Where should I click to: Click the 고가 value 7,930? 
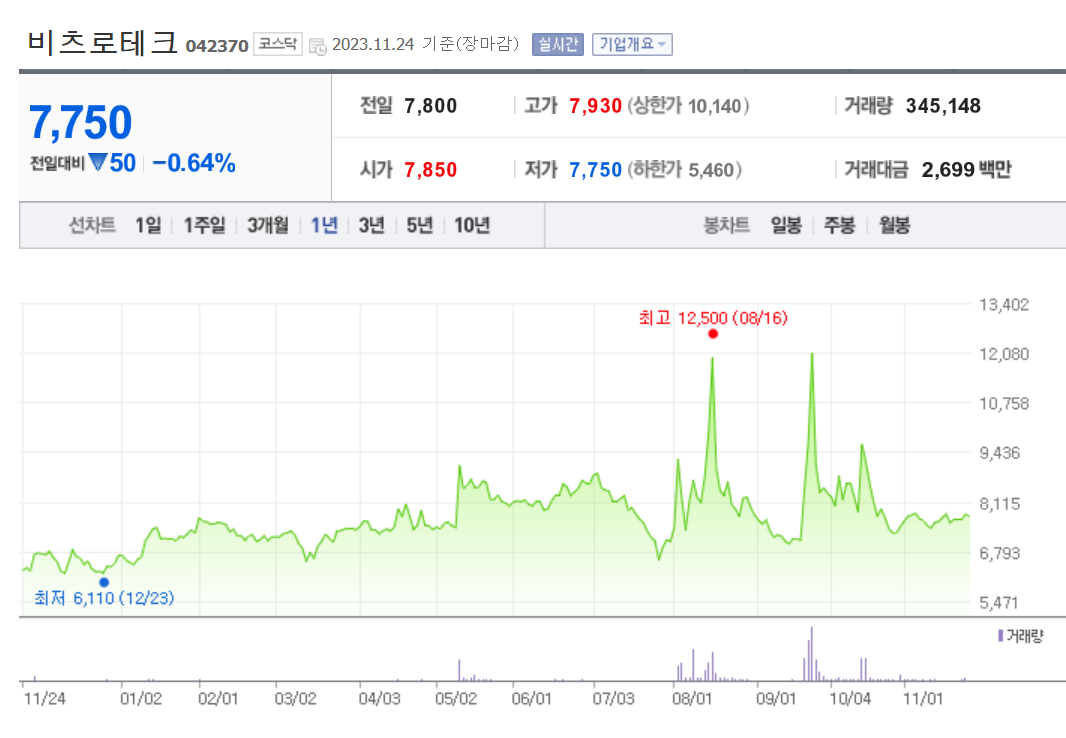[596, 106]
